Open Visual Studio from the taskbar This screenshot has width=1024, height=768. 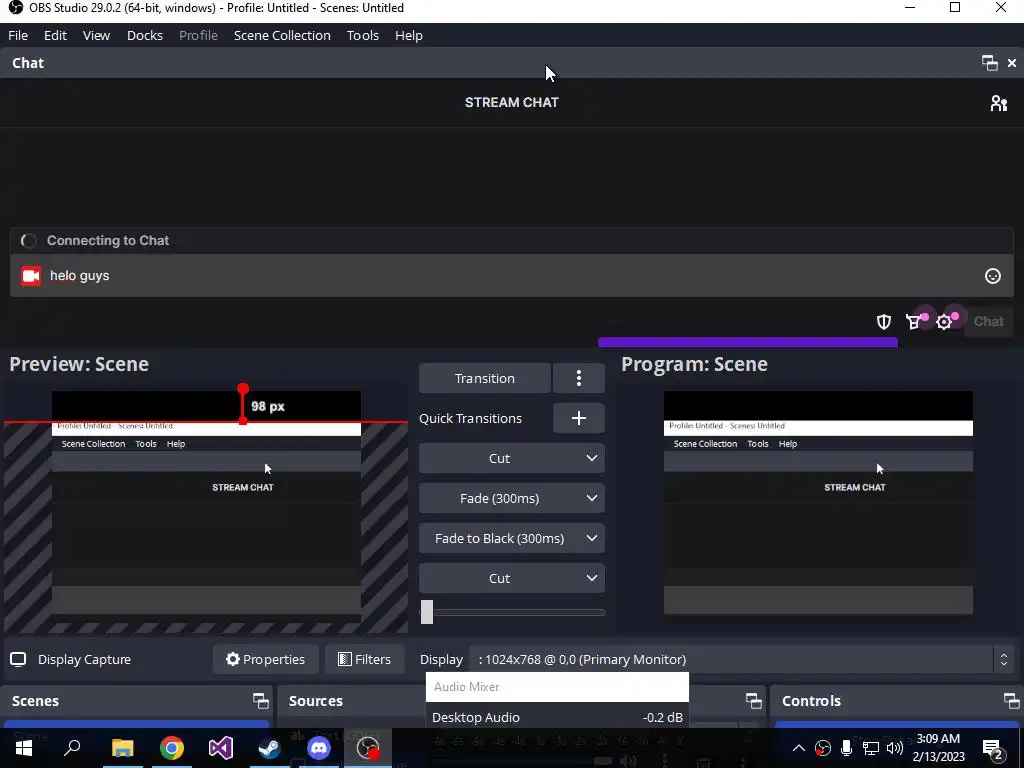point(221,748)
